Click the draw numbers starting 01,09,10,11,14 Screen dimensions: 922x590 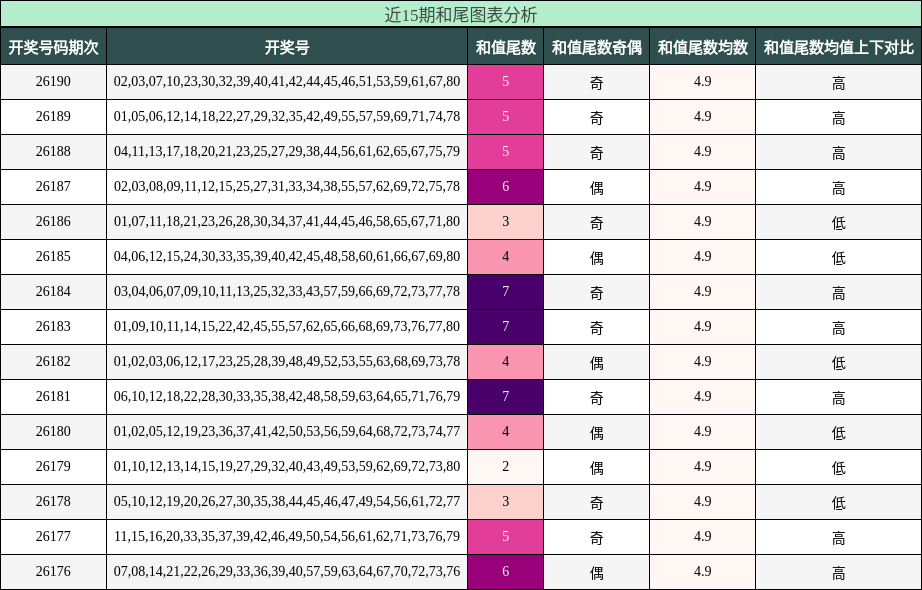click(287, 326)
